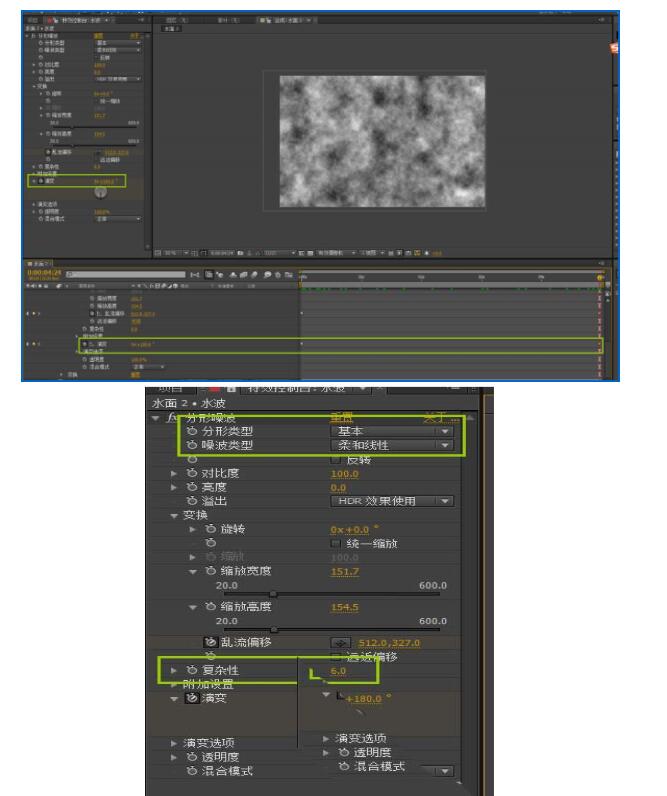This screenshot has width=667, height=796.
Task: Open the 溢出 dropdown showing HDR 效果使用
Action: click(x=392, y=501)
